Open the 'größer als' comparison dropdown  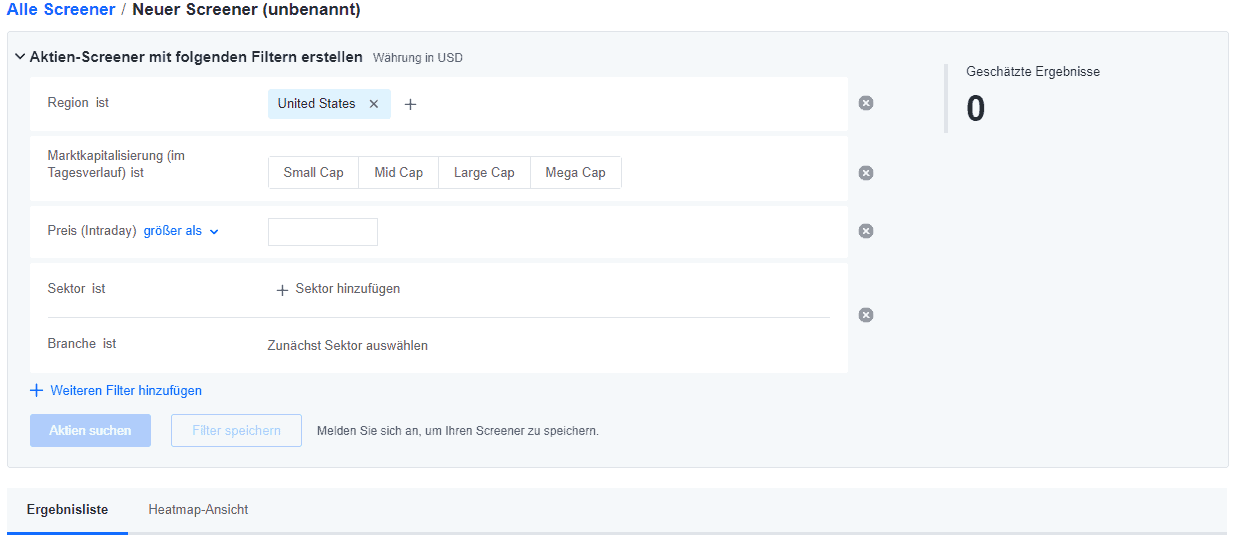pyautogui.click(x=181, y=231)
